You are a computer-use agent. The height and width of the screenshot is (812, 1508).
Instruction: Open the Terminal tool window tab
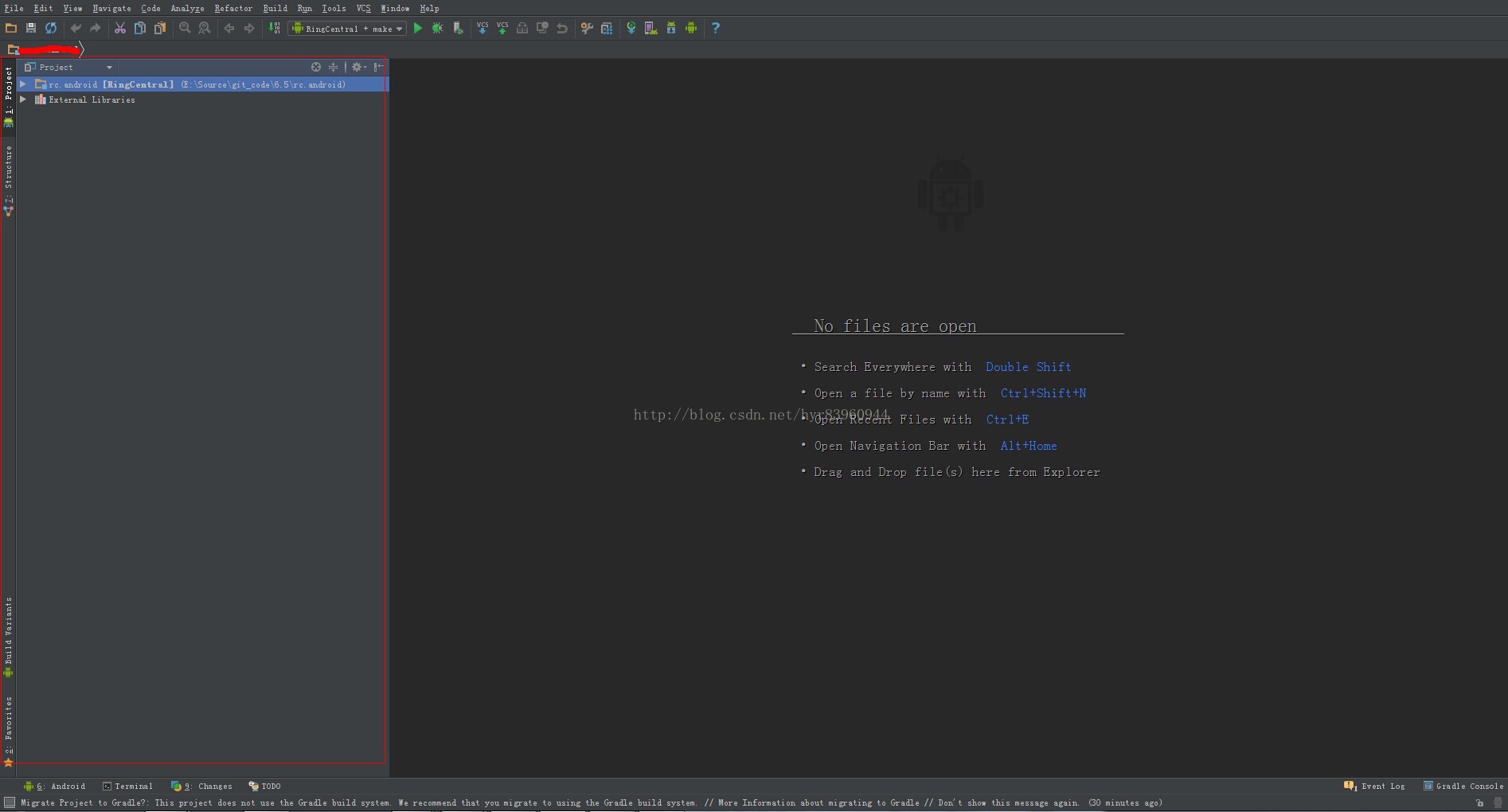pyautogui.click(x=127, y=786)
